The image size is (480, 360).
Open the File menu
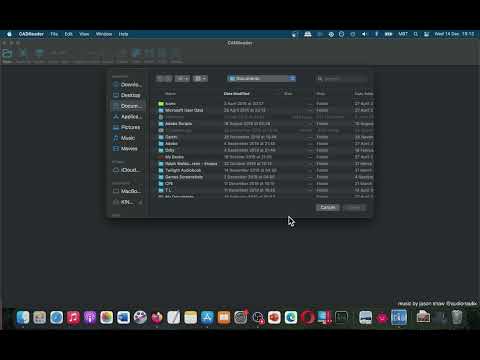pyautogui.click(x=54, y=34)
